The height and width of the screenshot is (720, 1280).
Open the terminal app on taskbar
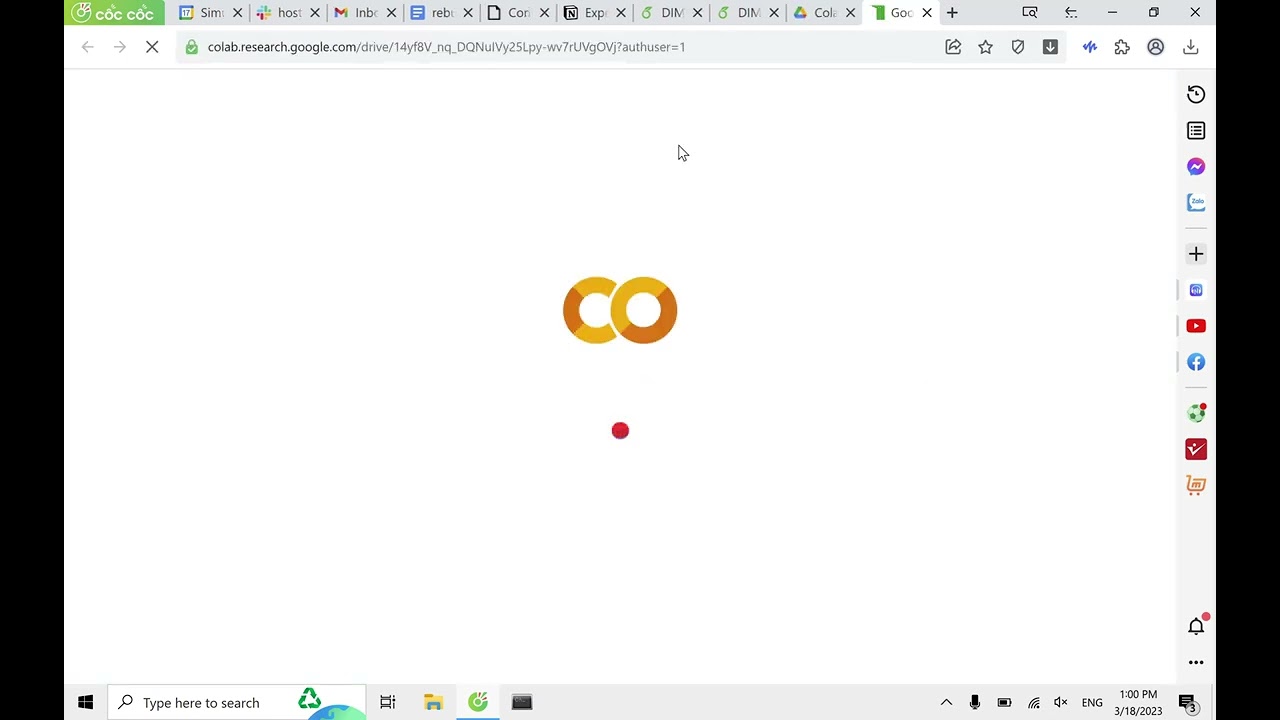(x=522, y=703)
